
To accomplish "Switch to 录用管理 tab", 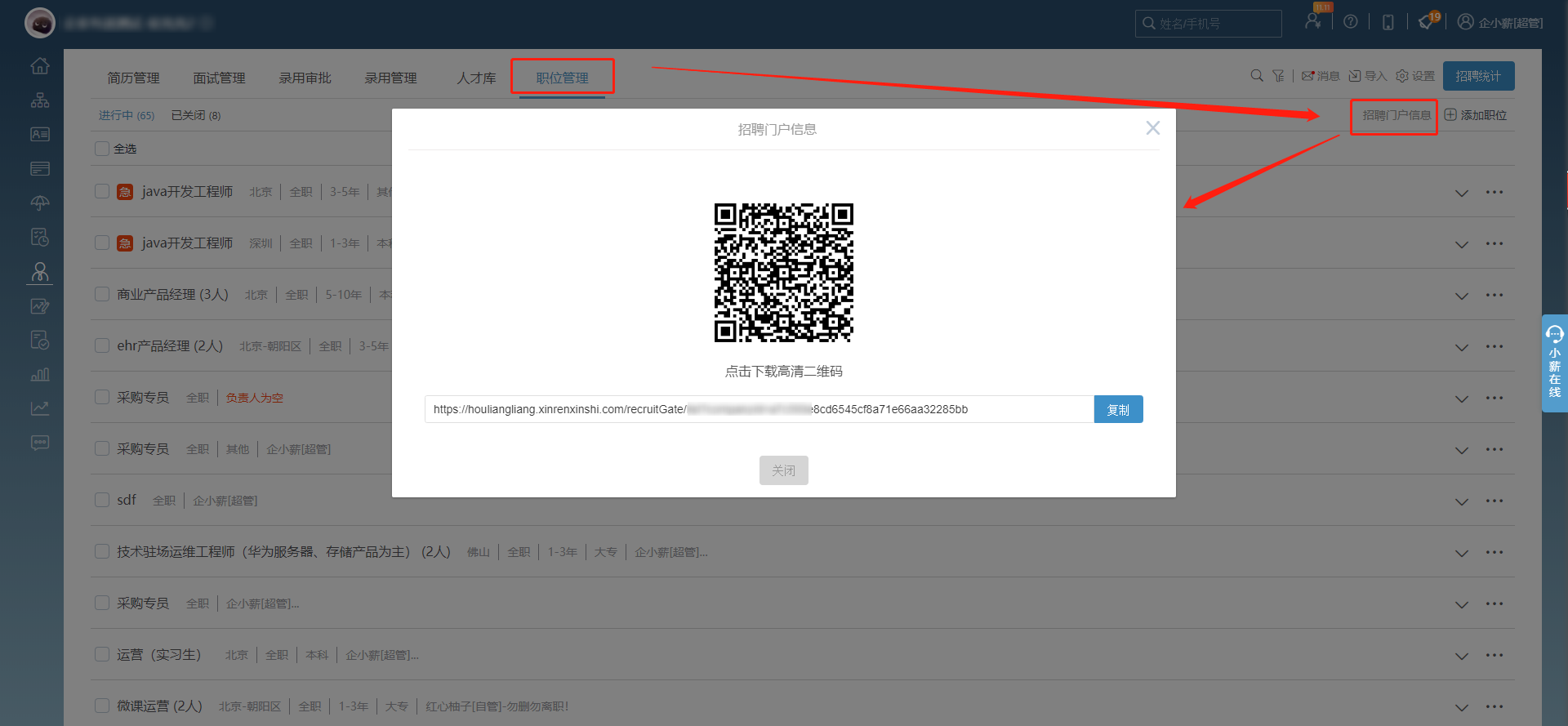I will [x=390, y=78].
